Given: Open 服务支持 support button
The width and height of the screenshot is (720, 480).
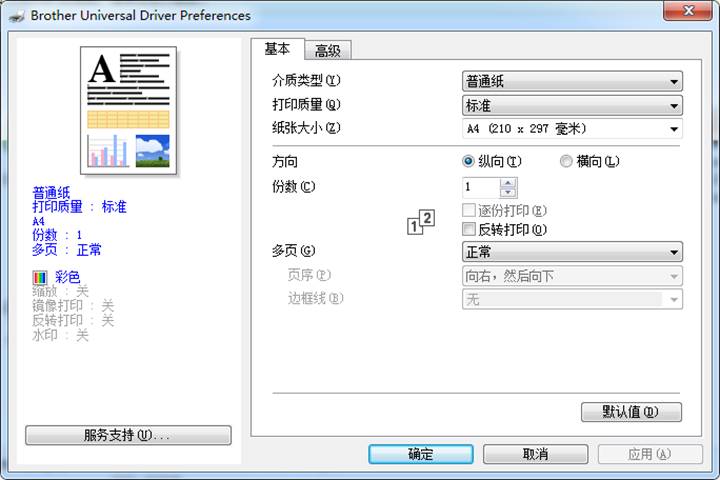Looking at the screenshot, I should point(128,435).
